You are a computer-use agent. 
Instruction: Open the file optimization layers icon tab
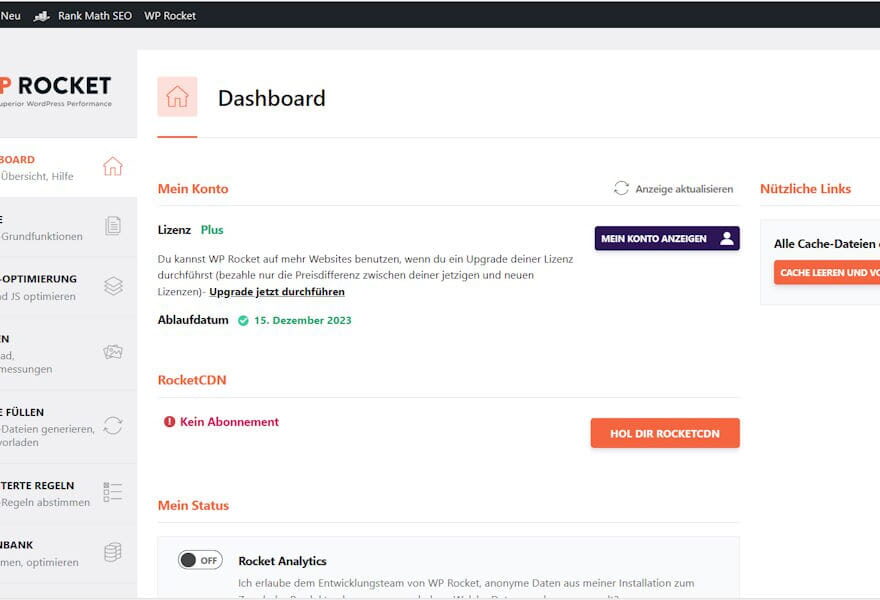[113, 286]
